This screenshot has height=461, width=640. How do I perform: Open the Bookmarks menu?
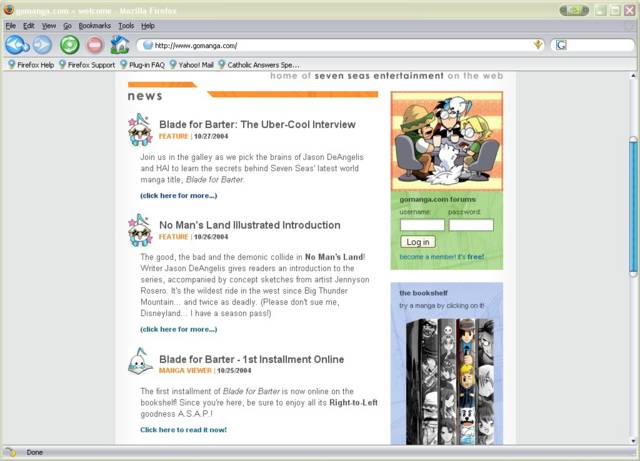94,26
